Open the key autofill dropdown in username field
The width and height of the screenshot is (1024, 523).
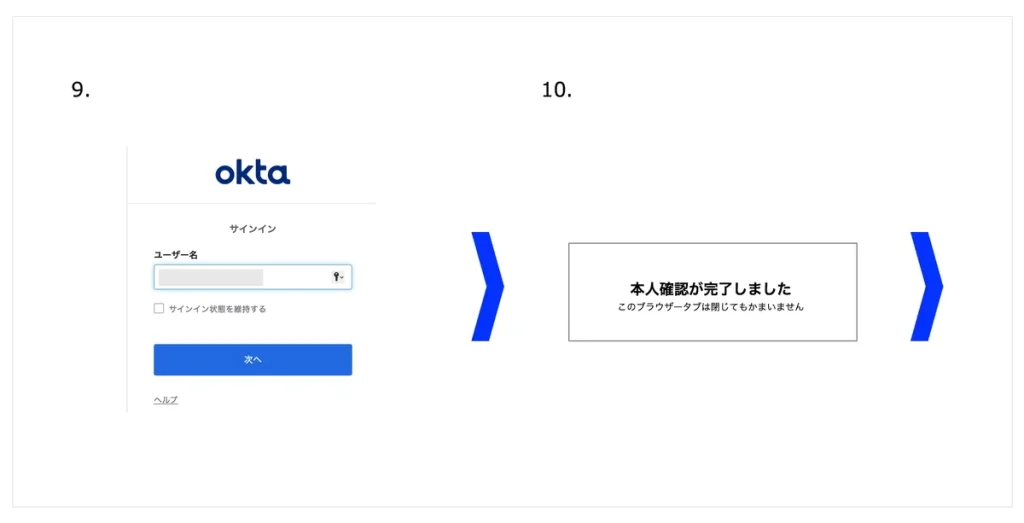(339, 277)
